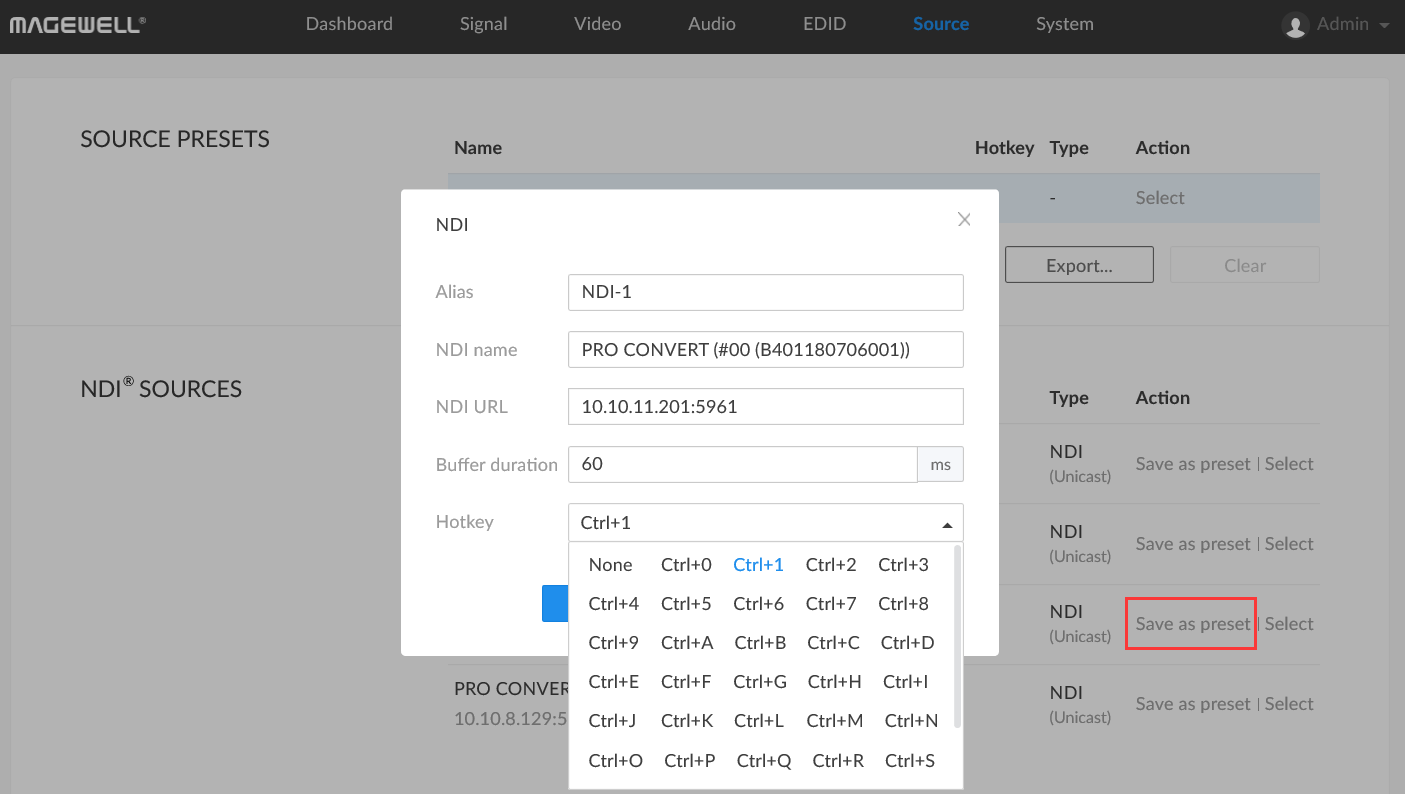The width and height of the screenshot is (1405, 794).
Task: Choose Ctrl+6 hotkey
Action: (759, 604)
